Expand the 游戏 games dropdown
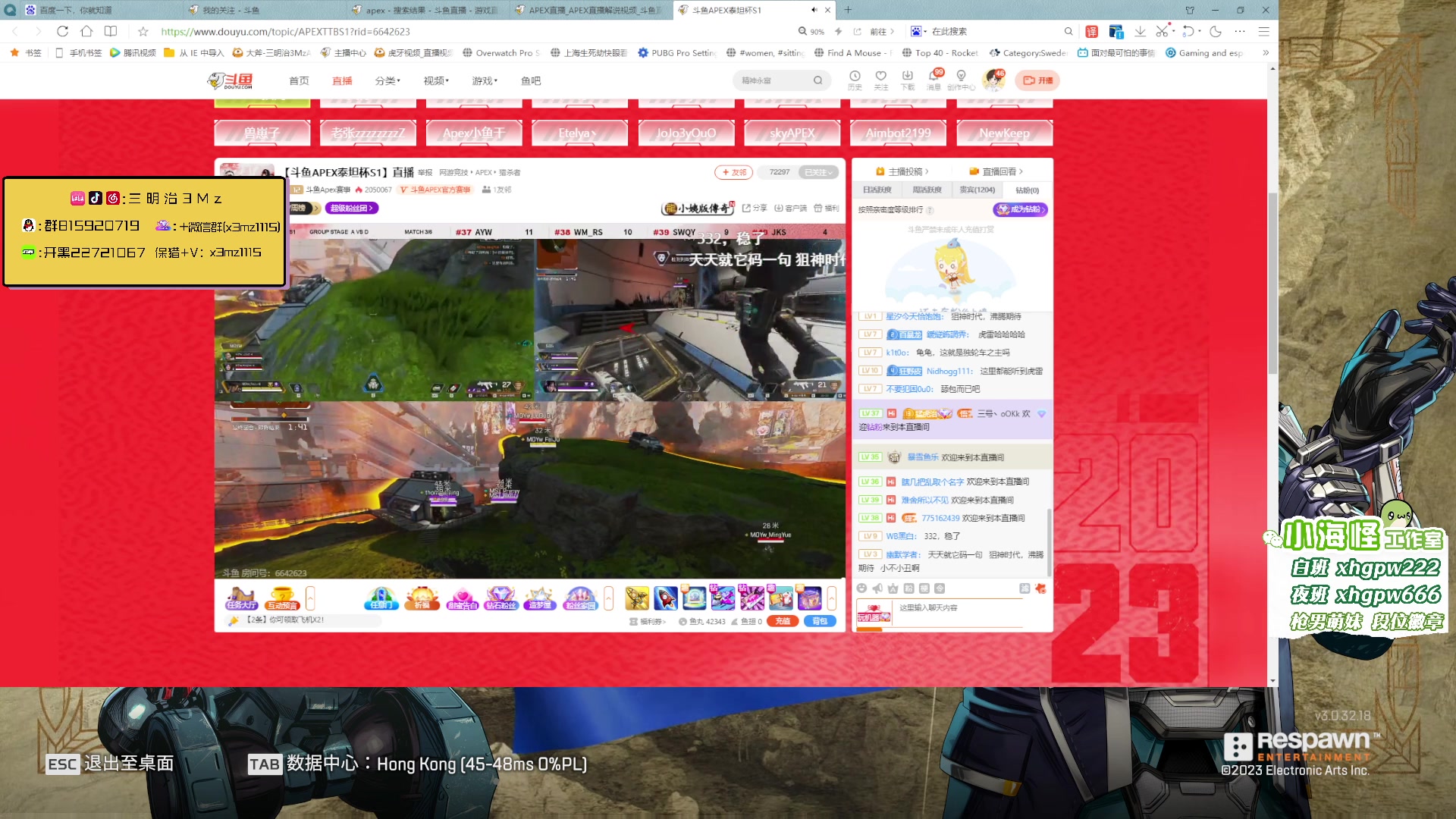Viewport: 1456px width, 819px height. (x=485, y=80)
